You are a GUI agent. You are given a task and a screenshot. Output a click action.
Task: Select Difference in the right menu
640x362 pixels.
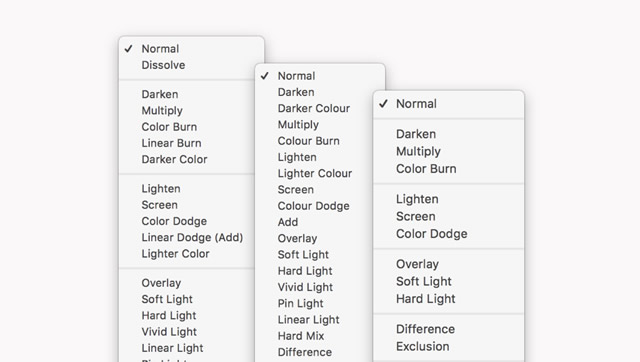click(x=425, y=329)
